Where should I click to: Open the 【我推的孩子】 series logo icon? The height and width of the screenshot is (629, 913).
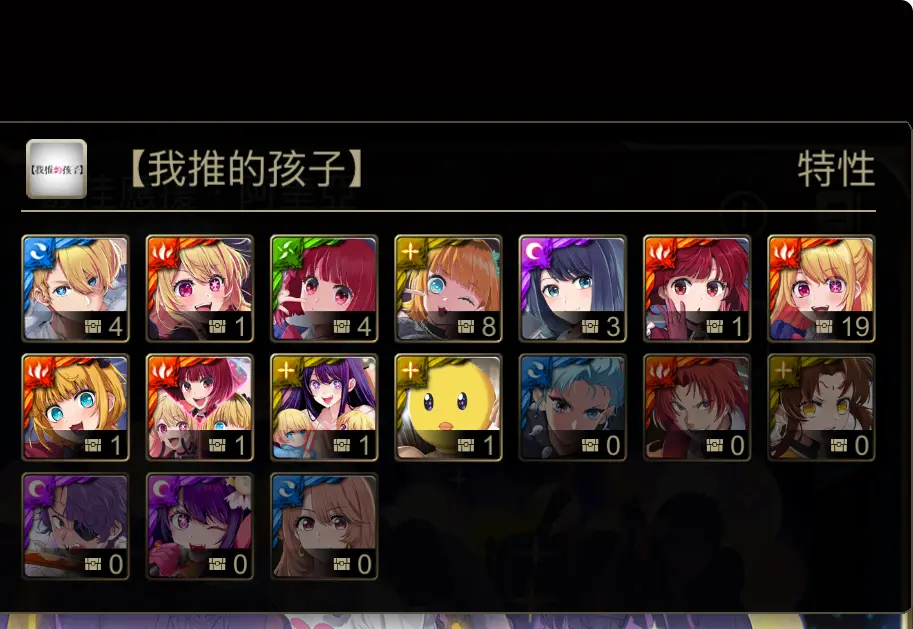click(56, 169)
